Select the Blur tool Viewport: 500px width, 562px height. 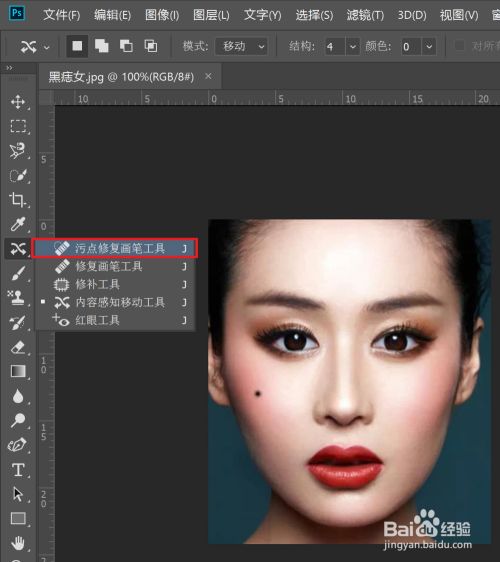coord(18,396)
